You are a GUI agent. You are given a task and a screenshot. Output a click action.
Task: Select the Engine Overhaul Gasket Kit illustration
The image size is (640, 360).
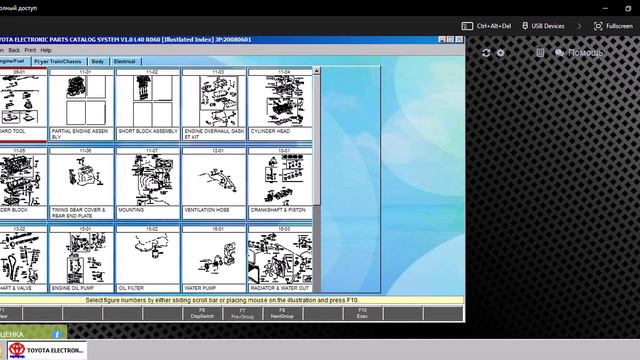pos(213,105)
